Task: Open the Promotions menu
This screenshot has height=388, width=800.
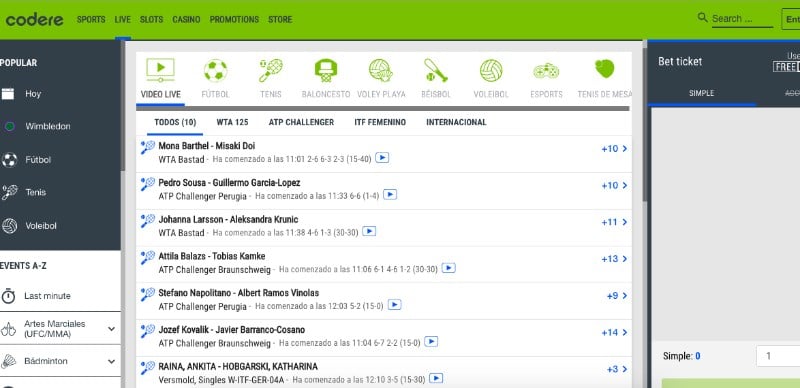Action: coord(234,19)
